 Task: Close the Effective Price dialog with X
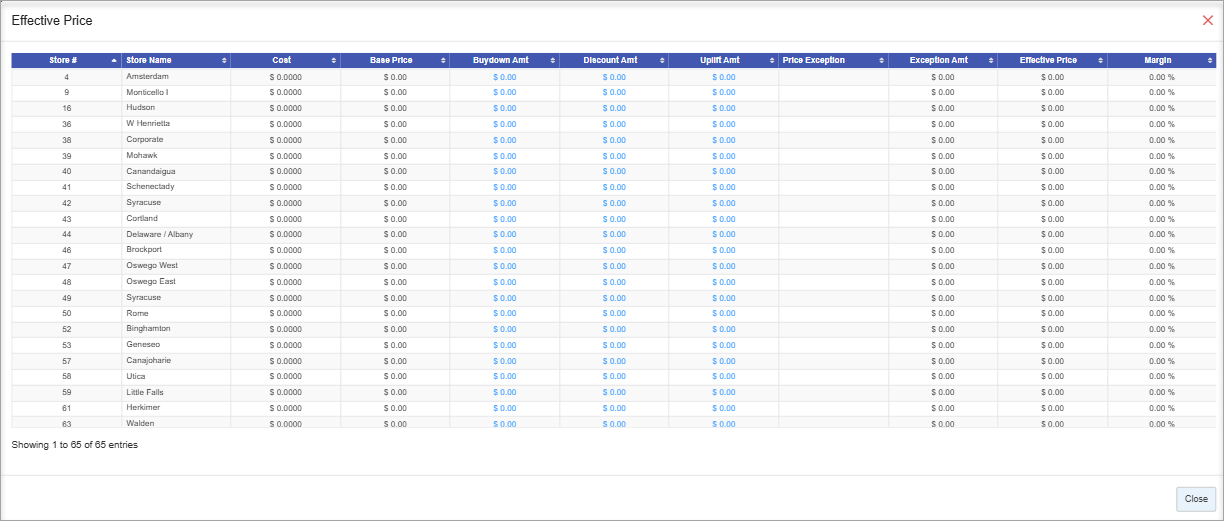tap(1207, 20)
